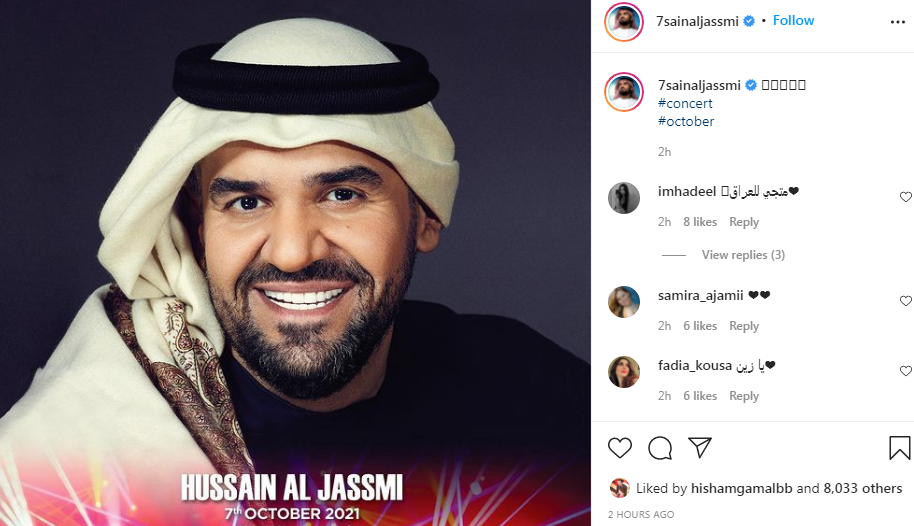Like the post with heart icon

click(x=620, y=448)
